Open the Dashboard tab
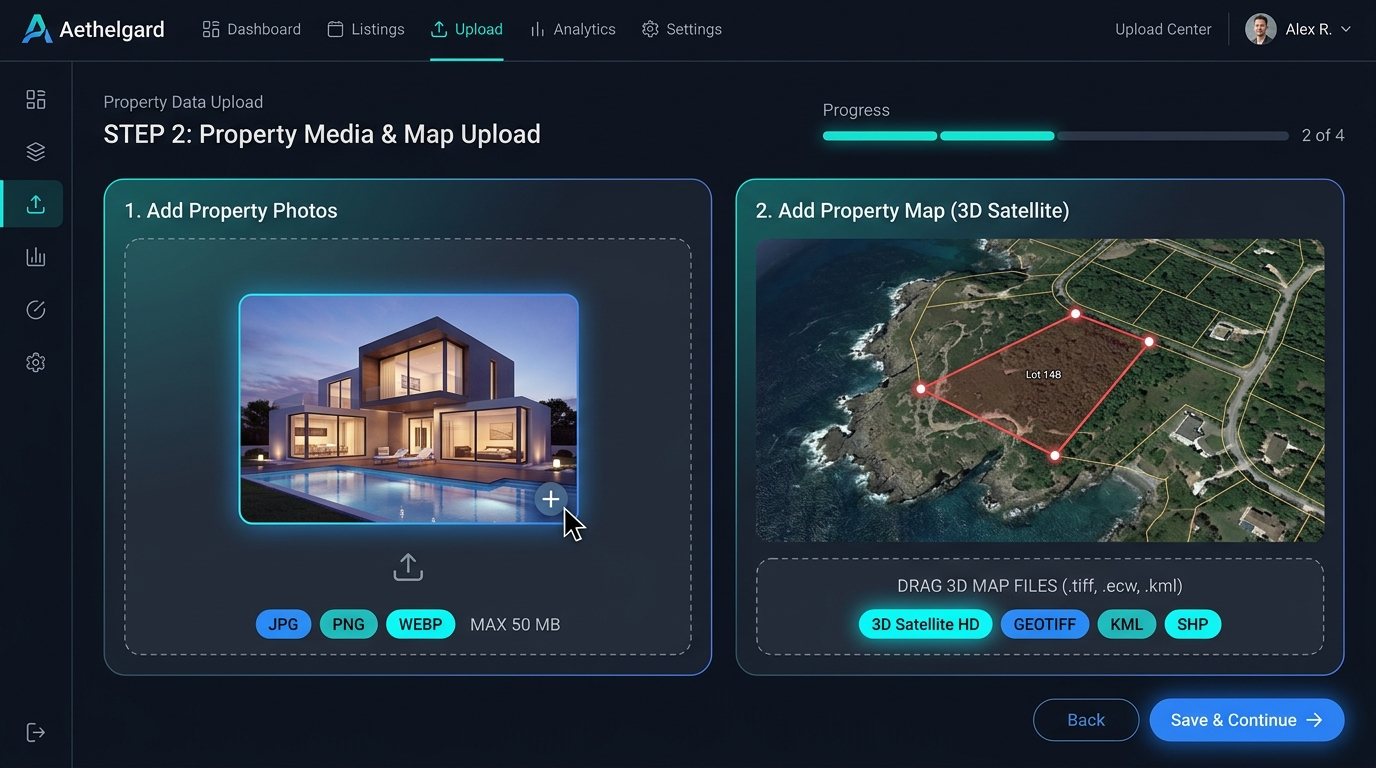The image size is (1376, 768). [x=251, y=29]
